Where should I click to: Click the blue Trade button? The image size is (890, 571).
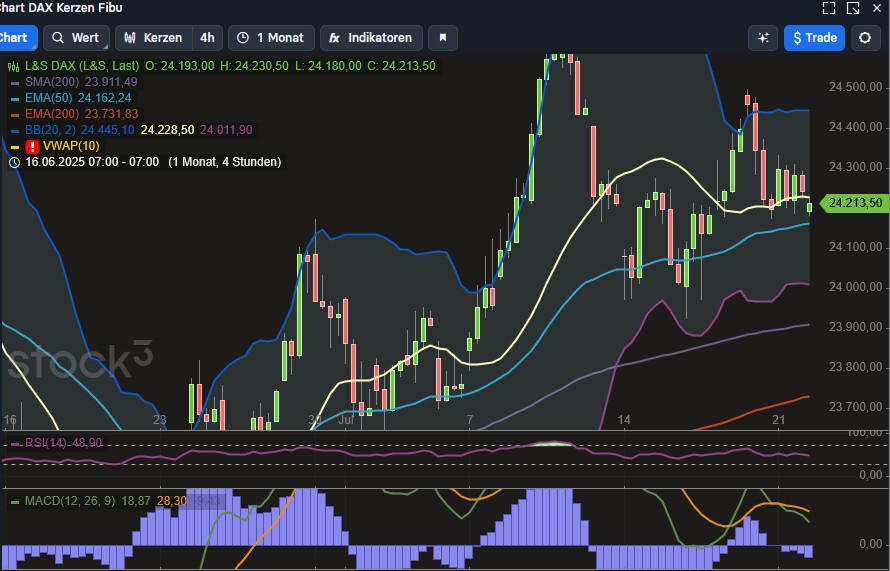[815, 38]
